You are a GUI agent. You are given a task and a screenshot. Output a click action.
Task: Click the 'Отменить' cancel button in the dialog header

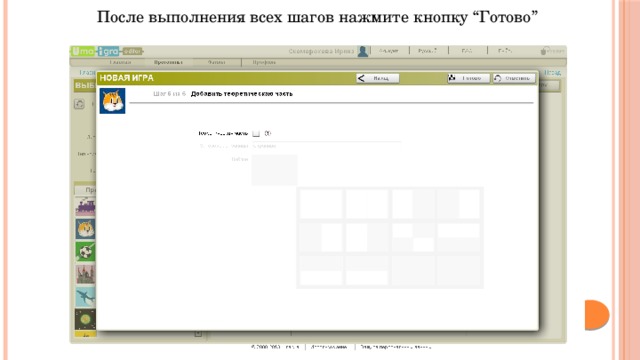[514, 78]
